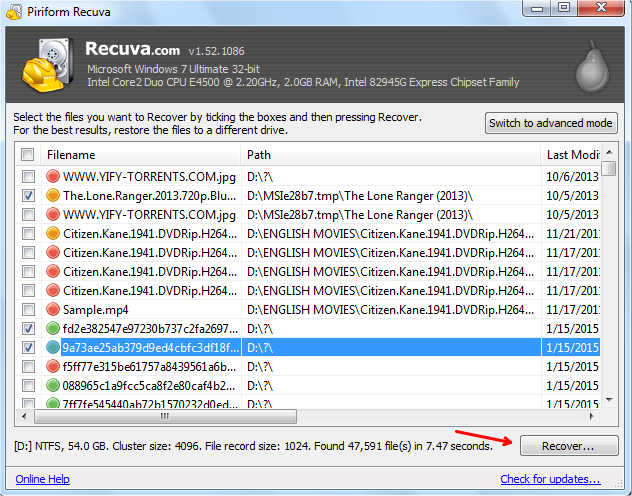Switch to advanced mode
The width and height of the screenshot is (632, 496).
click(x=551, y=123)
